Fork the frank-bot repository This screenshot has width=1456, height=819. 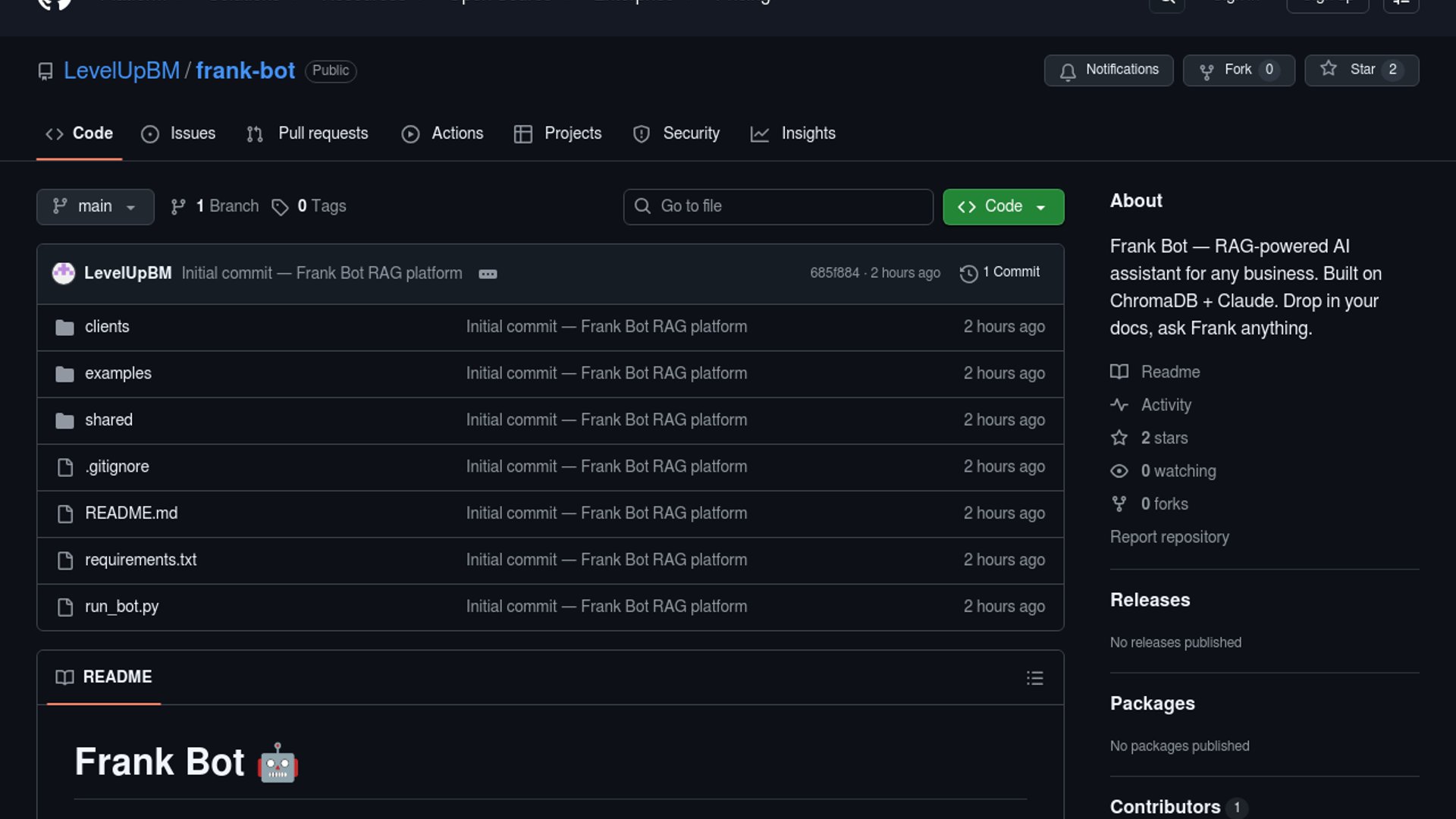point(1238,71)
